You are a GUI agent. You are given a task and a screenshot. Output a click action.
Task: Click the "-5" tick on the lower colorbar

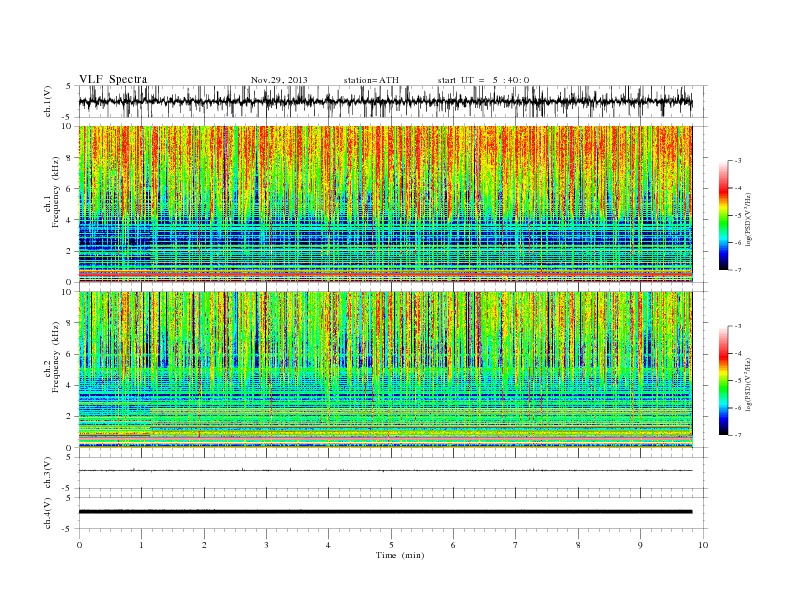(737, 381)
